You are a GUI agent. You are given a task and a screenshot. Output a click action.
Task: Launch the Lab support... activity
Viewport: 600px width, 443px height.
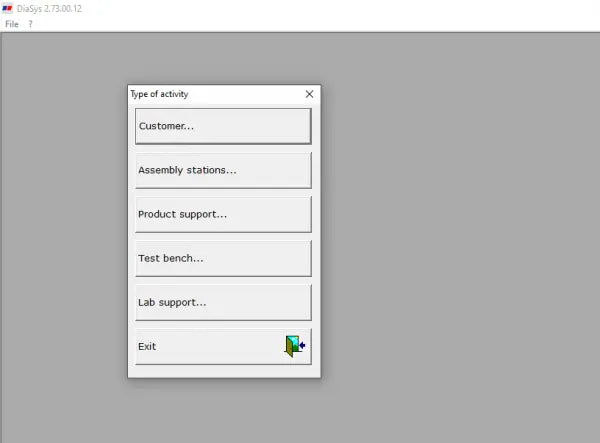[223, 302]
